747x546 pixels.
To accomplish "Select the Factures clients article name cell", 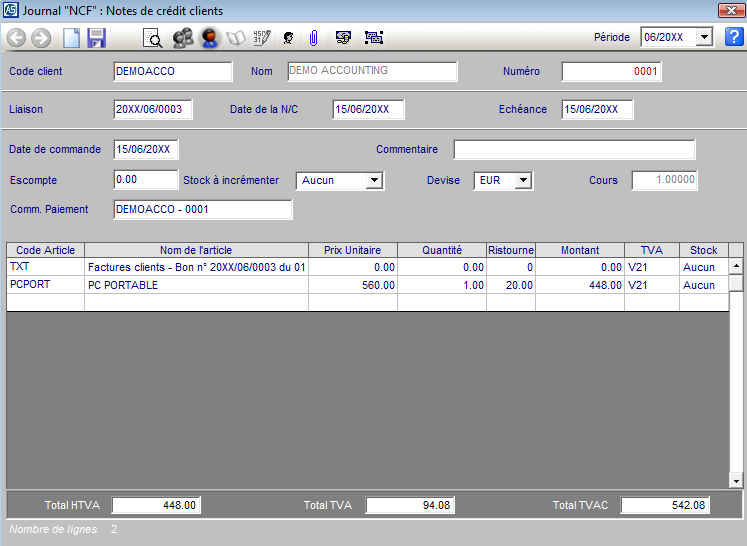I will (196, 267).
